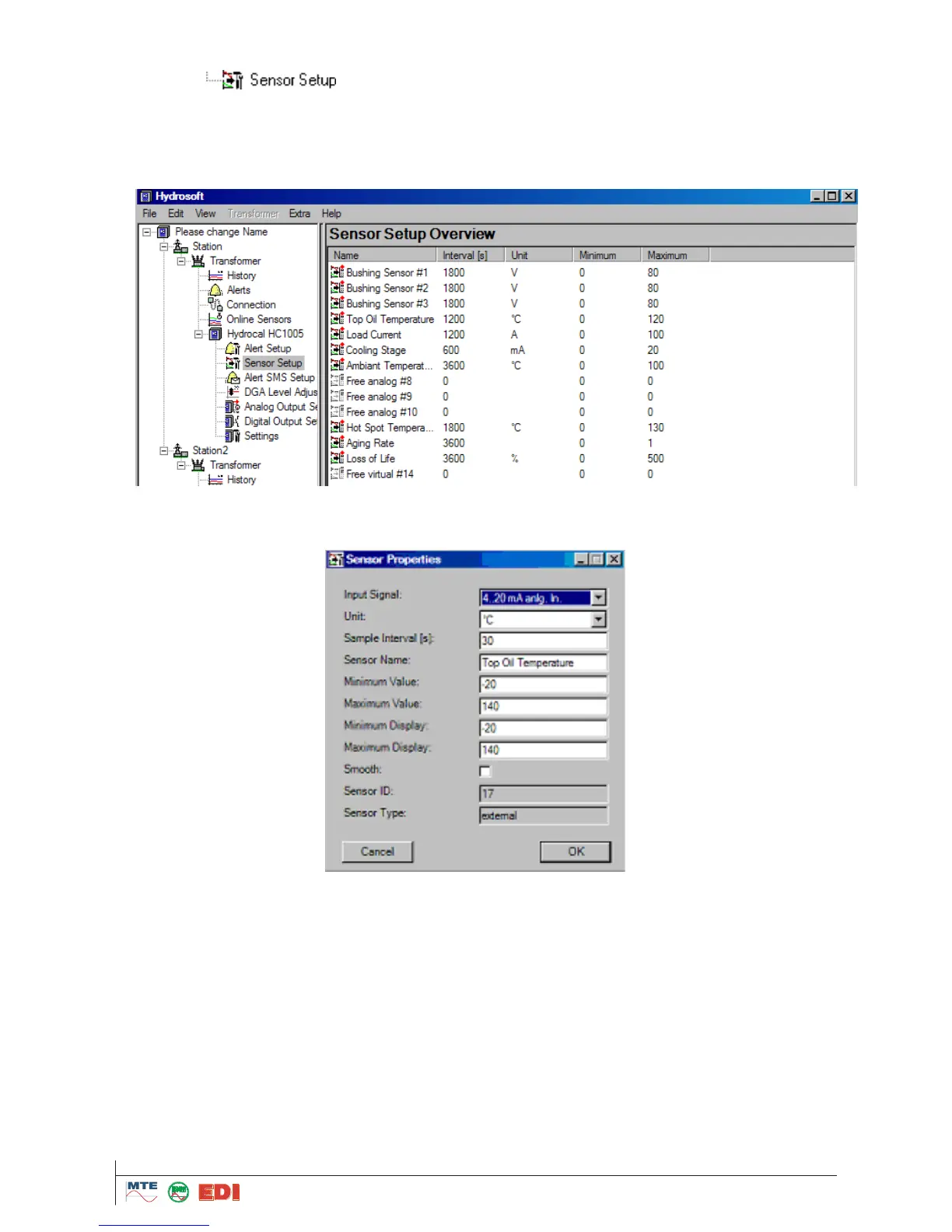The image size is (952, 1232).
Task: Click the Alert SMS Setup icon
Action: (233, 377)
